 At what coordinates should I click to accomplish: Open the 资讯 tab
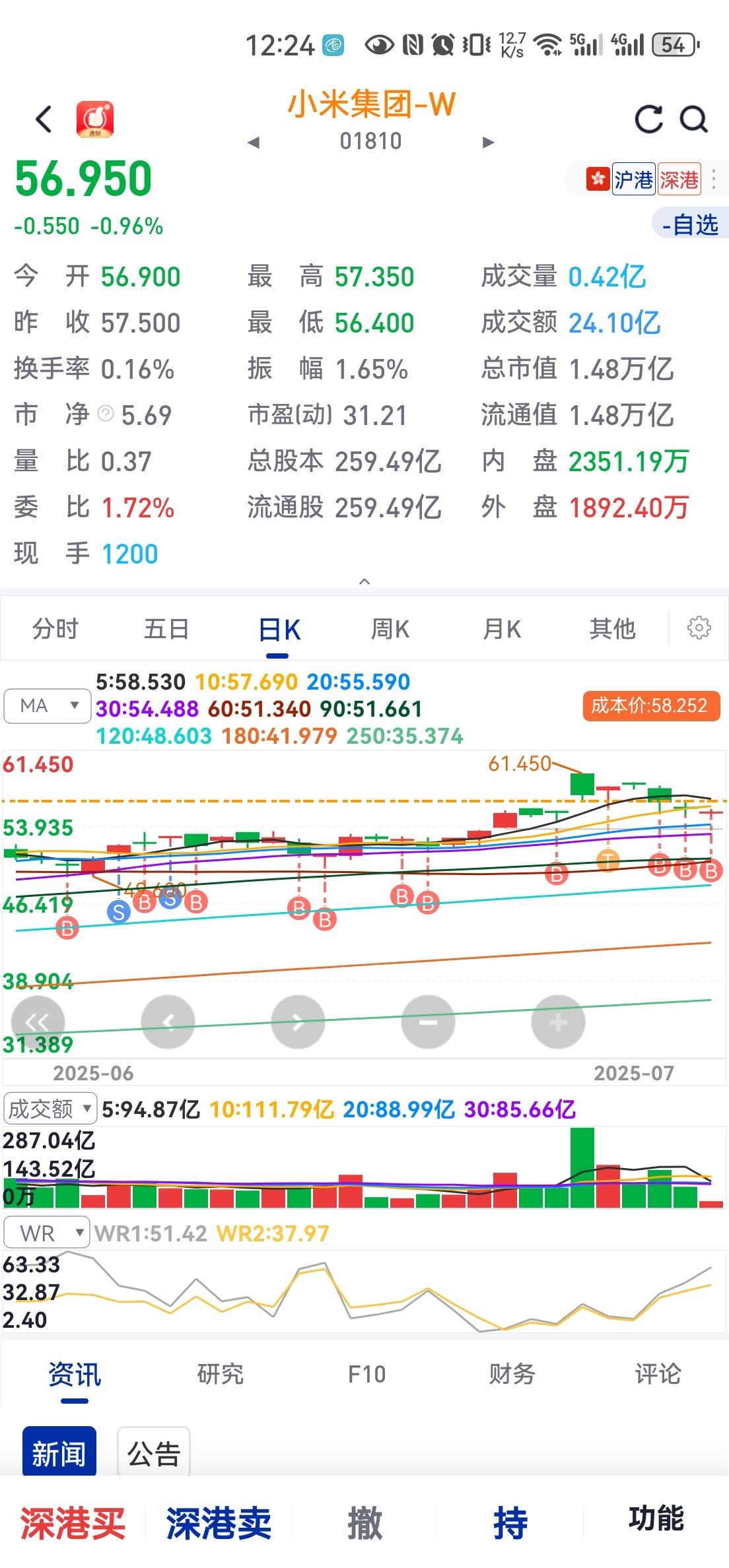click(x=75, y=1374)
